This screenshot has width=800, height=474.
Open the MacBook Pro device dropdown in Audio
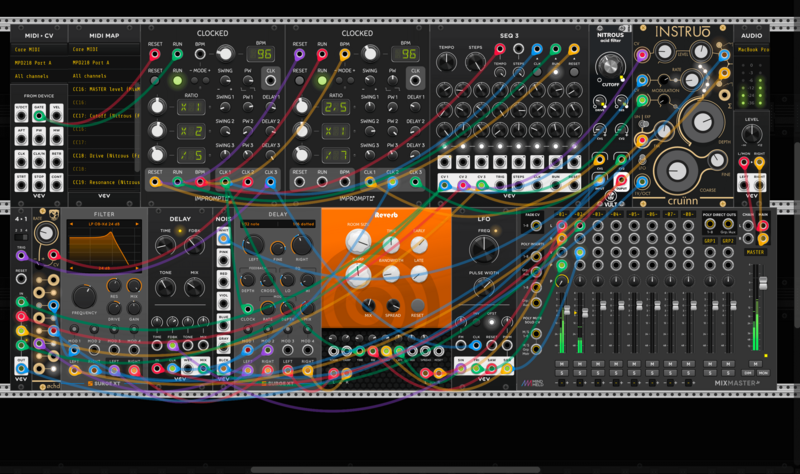[752, 48]
